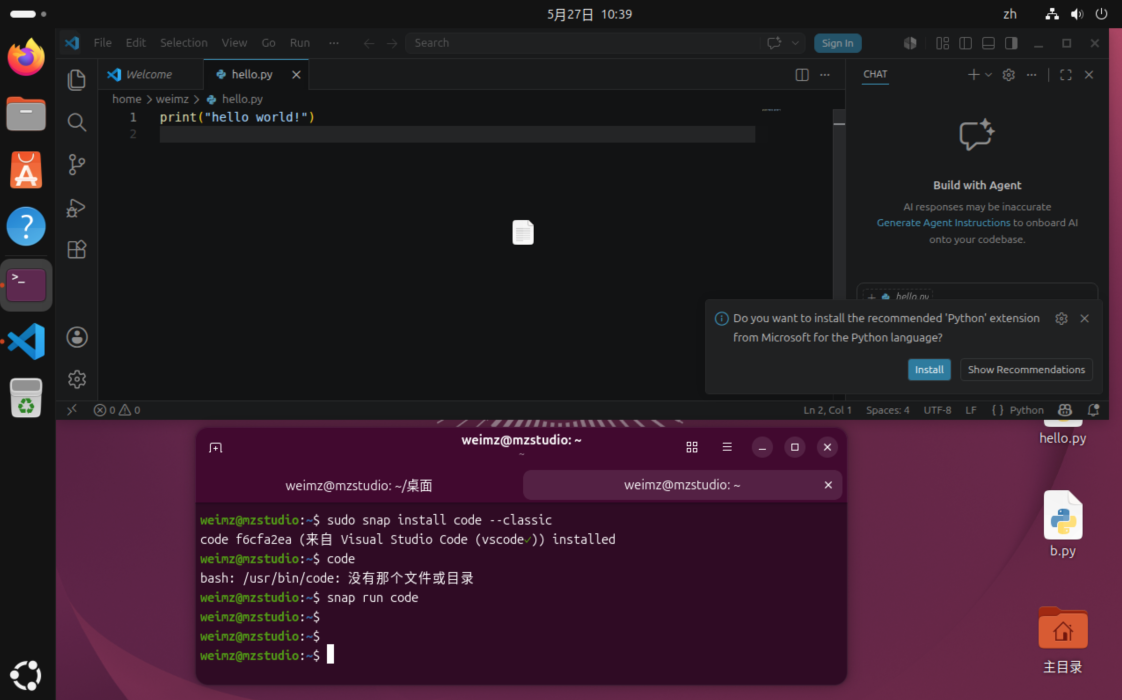The image size is (1122, 700).
Task: Change line ending via LF
Action: [971, 410]
